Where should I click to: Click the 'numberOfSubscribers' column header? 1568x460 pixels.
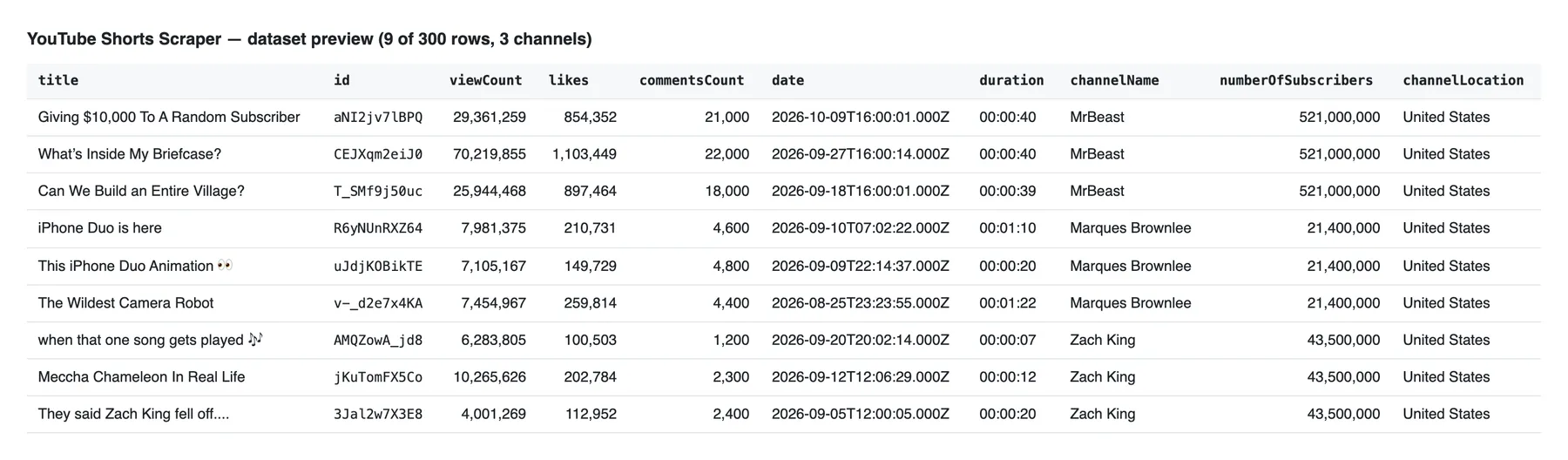[1296, 80]
